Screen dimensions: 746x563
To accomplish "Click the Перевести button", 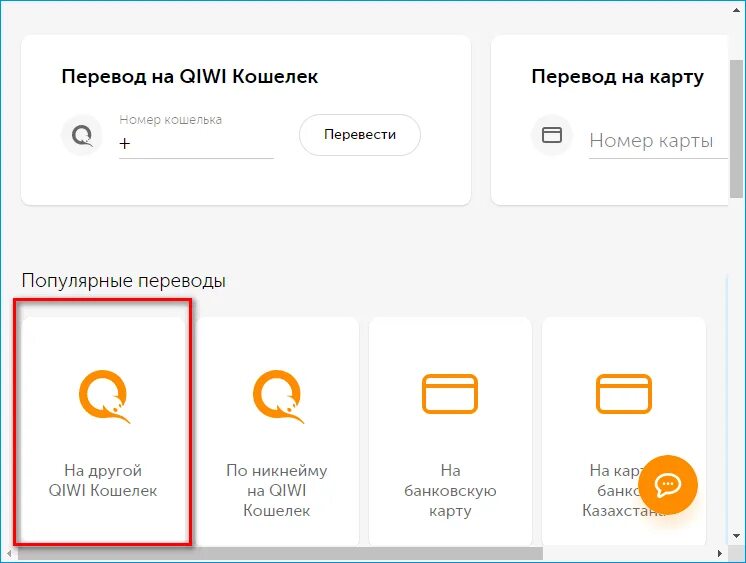I will pyautogui.click(x=360, y=135).
